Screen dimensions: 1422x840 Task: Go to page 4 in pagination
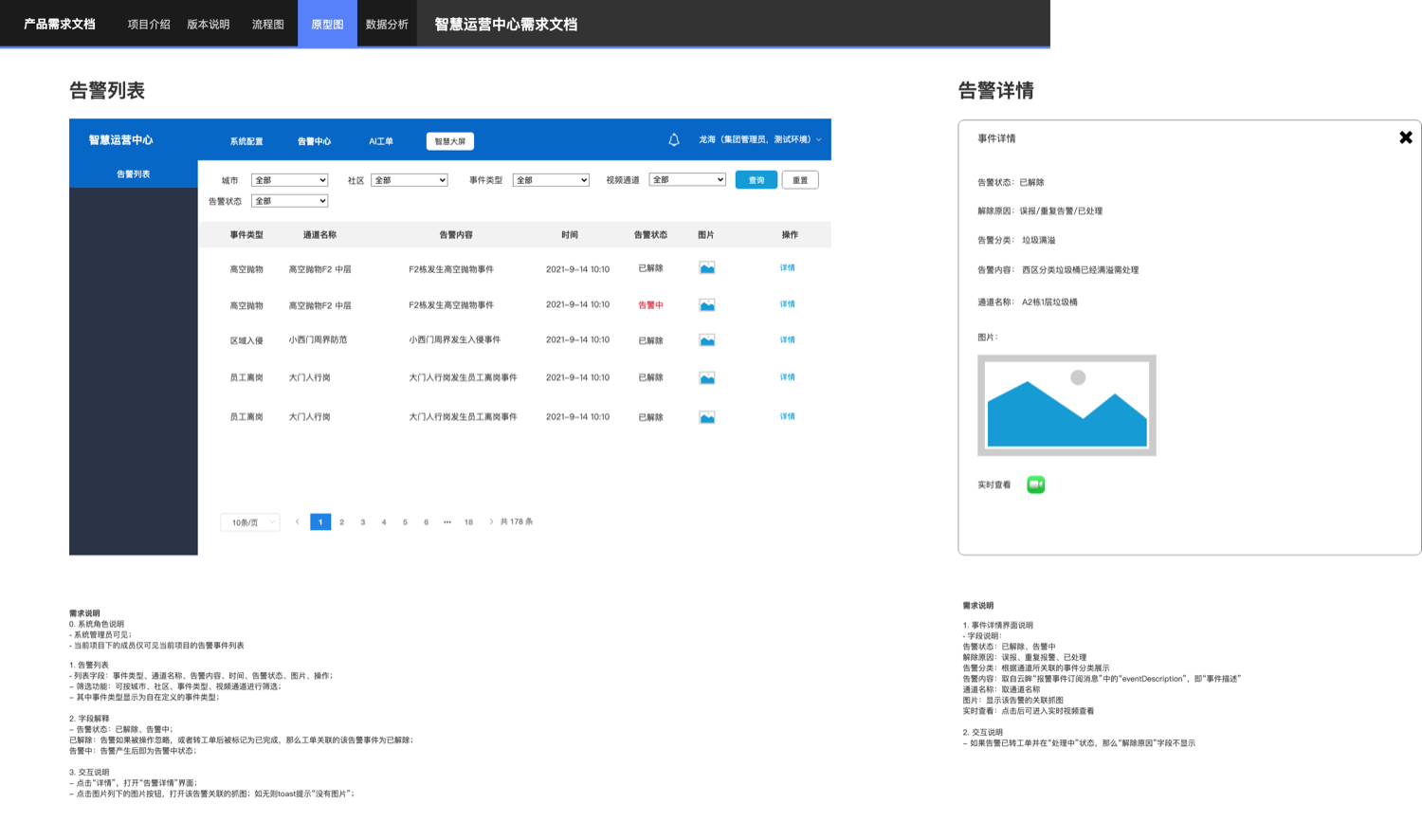384,522
